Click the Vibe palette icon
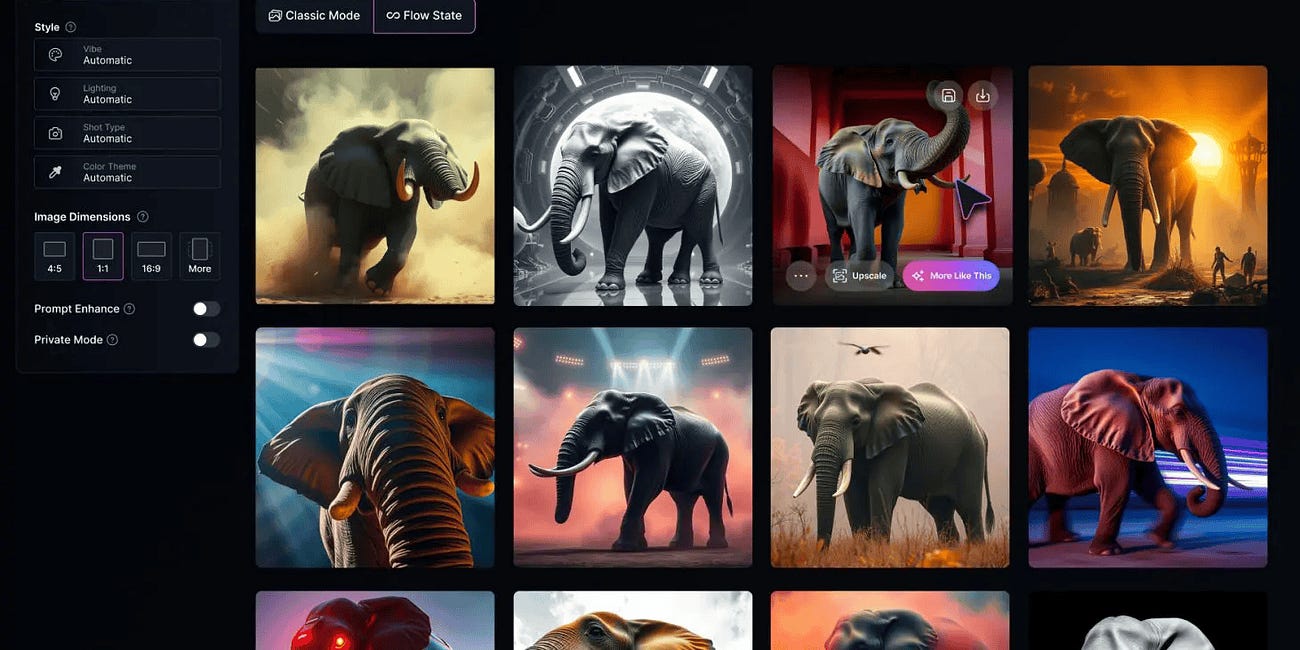The image size is (1300, 650). tap(56, 55)
